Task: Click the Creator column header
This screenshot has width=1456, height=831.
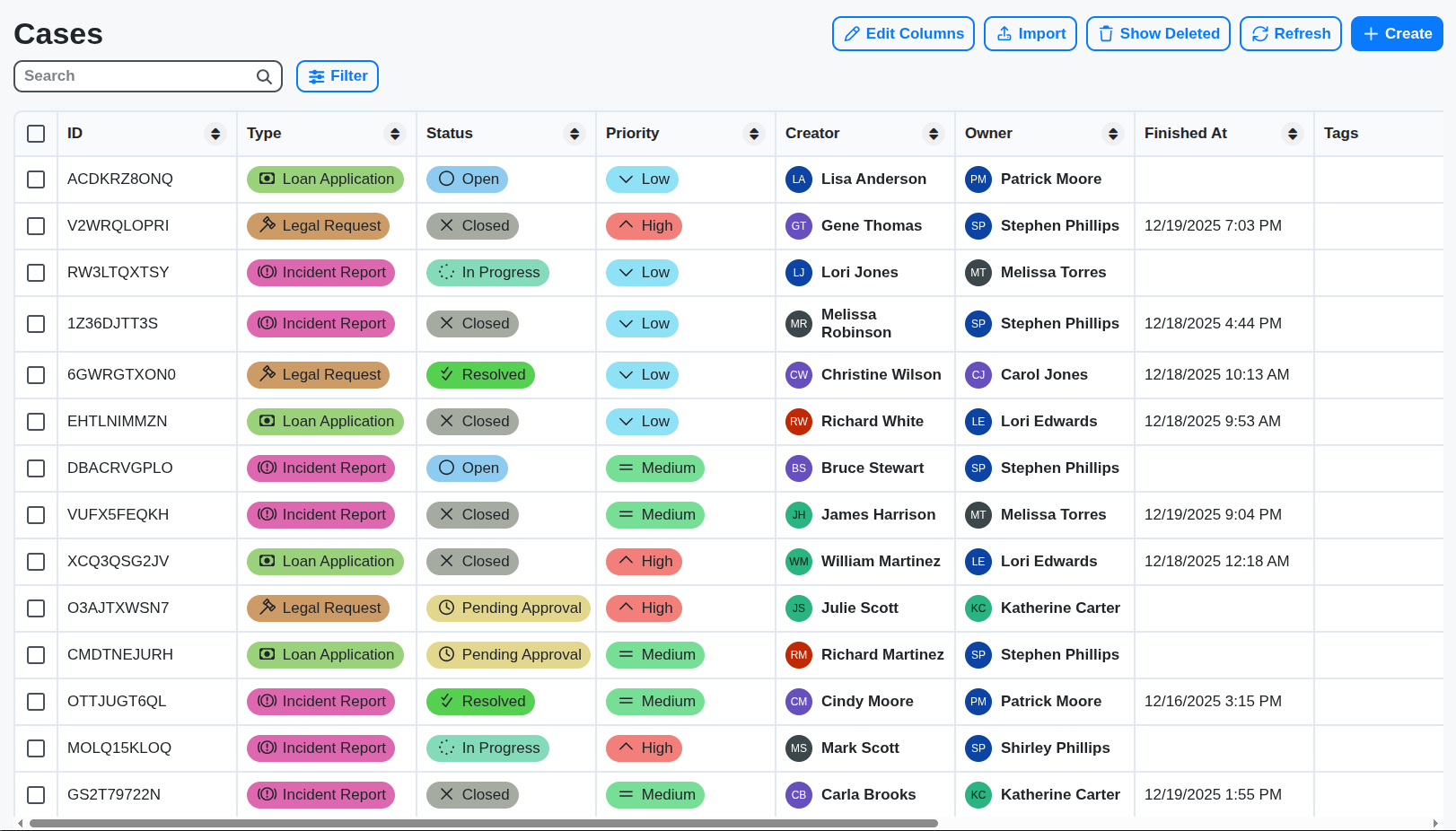Action: point(811,133)
